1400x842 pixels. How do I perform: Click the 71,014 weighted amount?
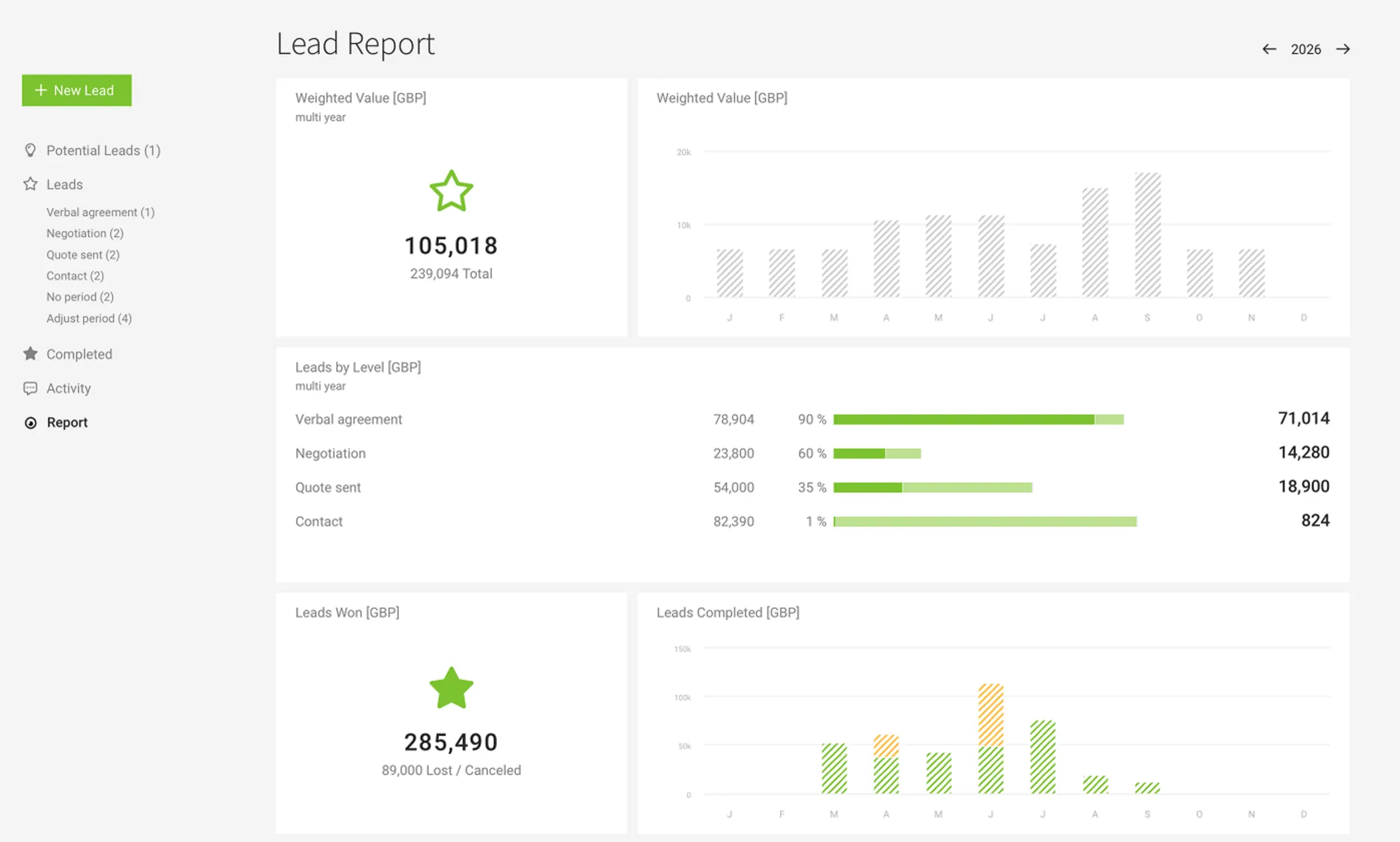click(1304, 418)
